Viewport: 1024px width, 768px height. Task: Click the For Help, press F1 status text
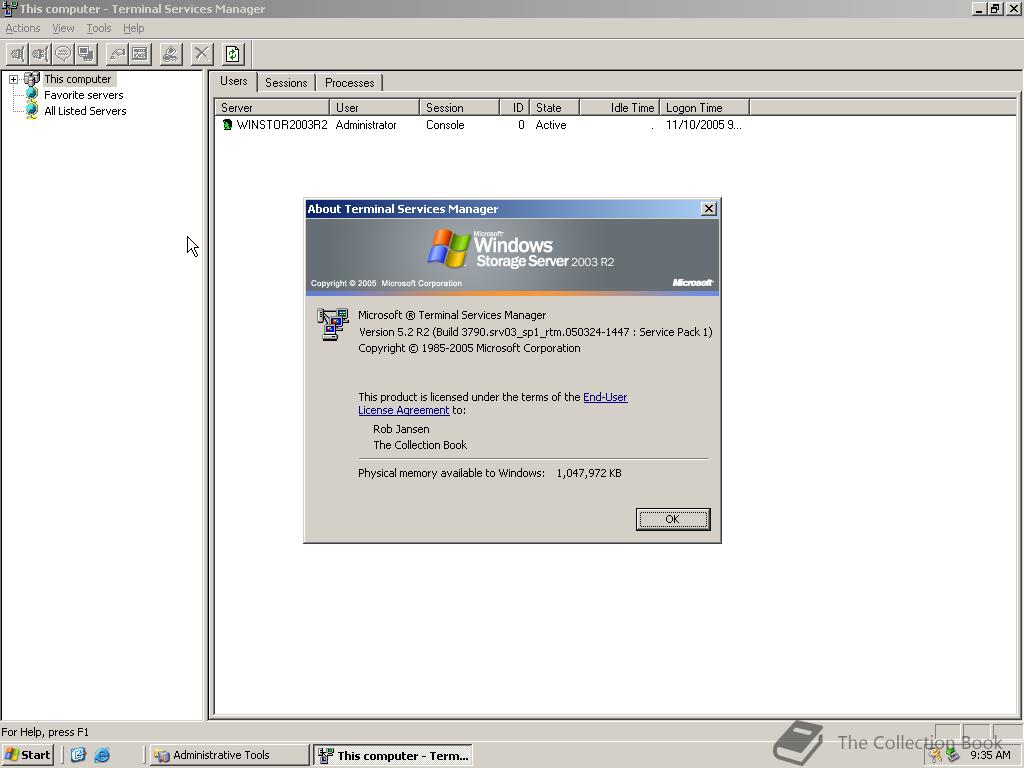pos(45,732)
